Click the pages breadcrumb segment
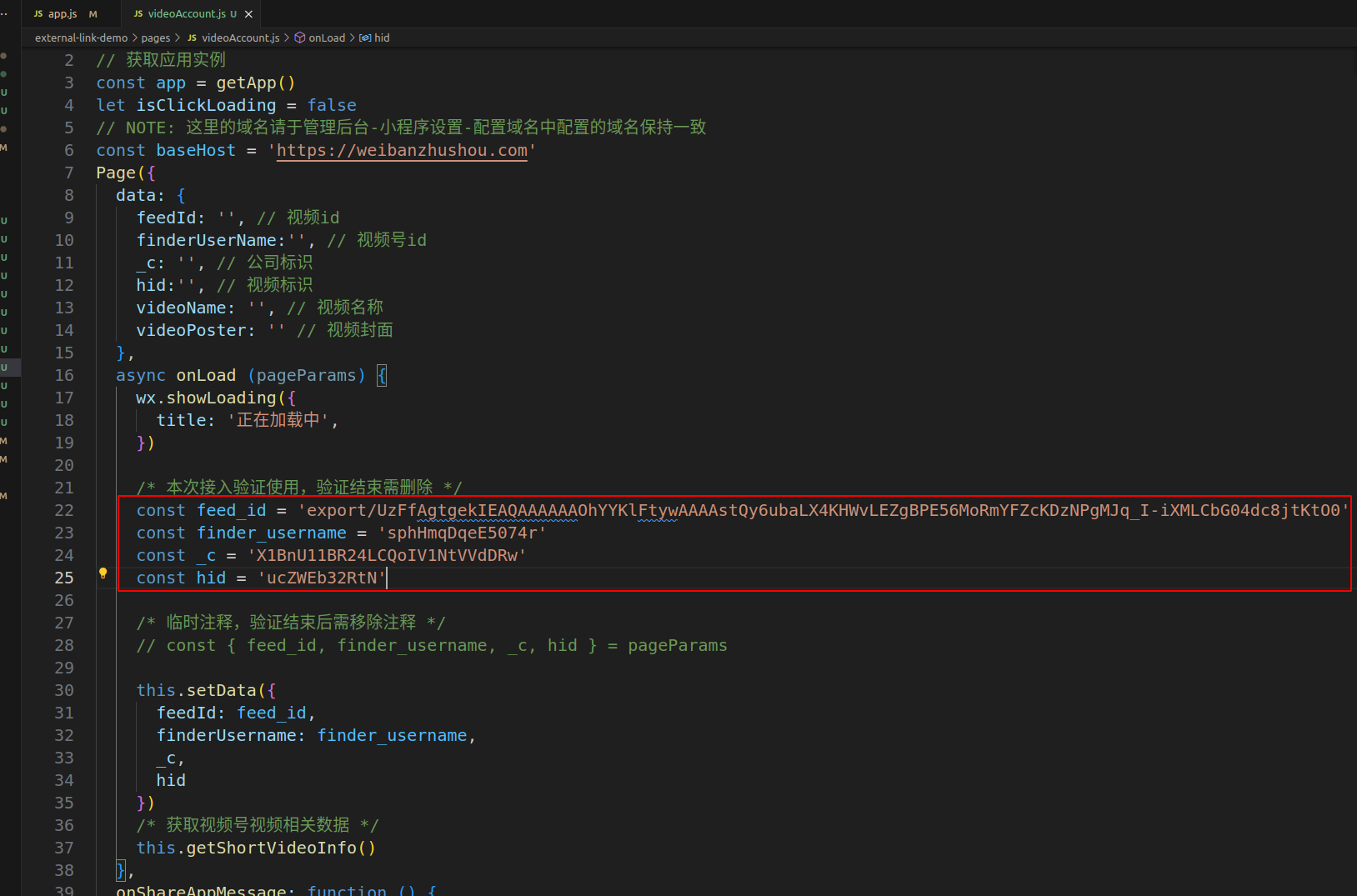1357x896 pixels. coord(155,38)
